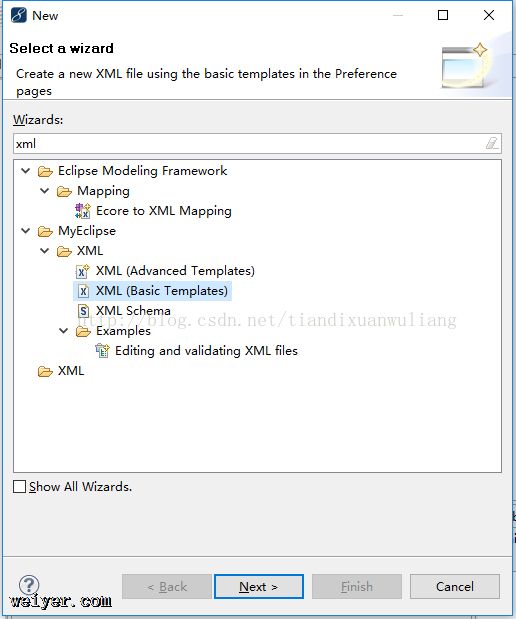Click the Cancel button
The image size is (516, 619).
coord(455,587)
